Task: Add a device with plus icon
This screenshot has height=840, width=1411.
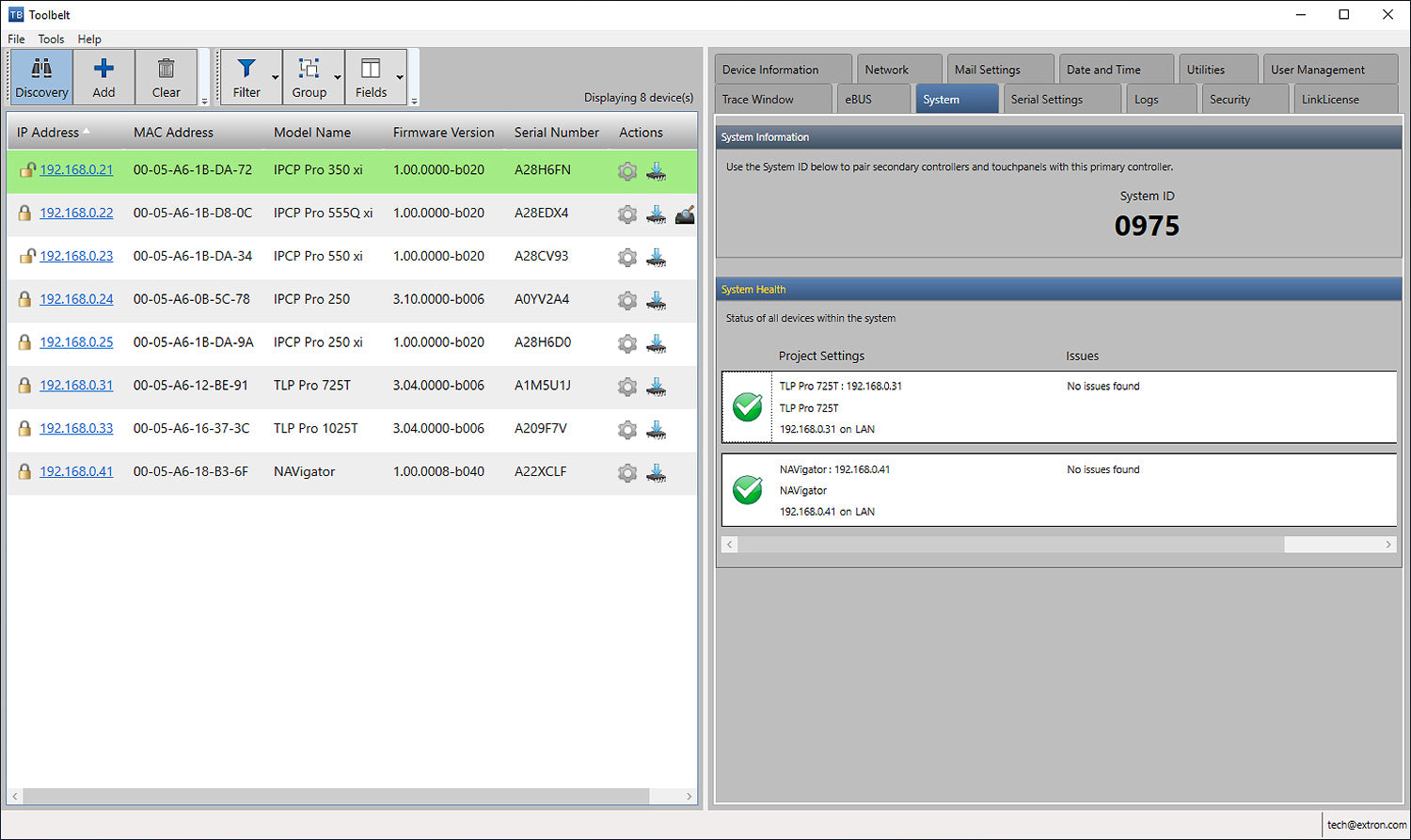Action: point(103,77)
